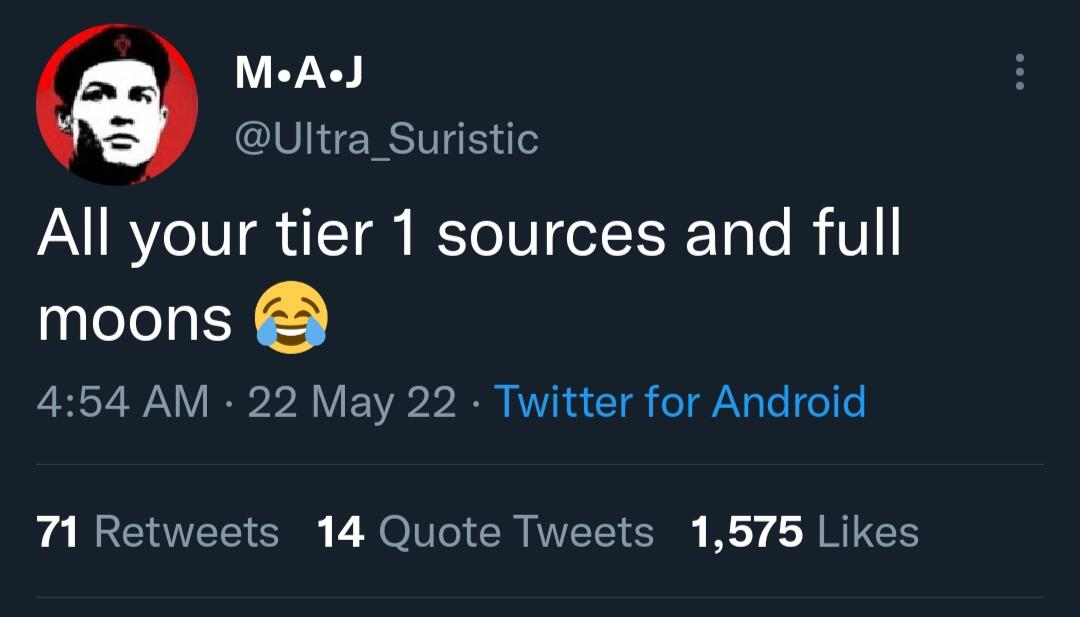Viewport: 1080px width, 617px height.
Task: Open the Quote Tweets list via its label
Action: coord(516,532)
